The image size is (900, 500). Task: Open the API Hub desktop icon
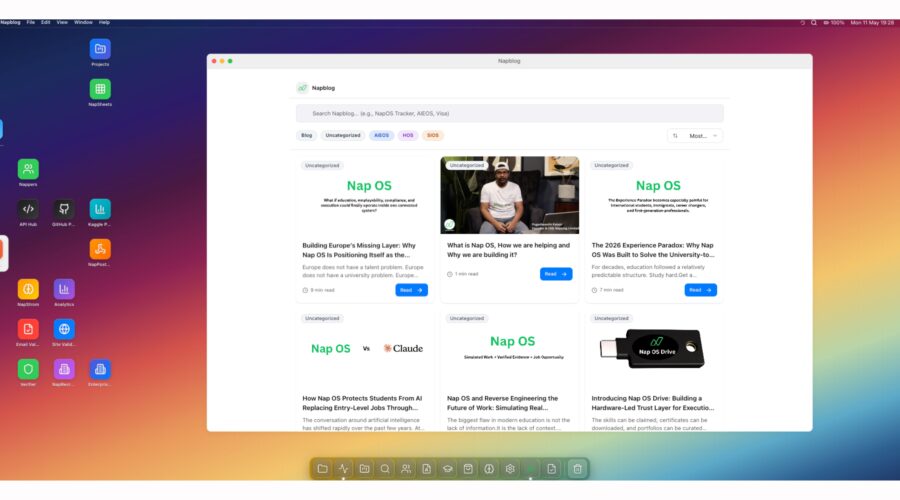point(28,209)
